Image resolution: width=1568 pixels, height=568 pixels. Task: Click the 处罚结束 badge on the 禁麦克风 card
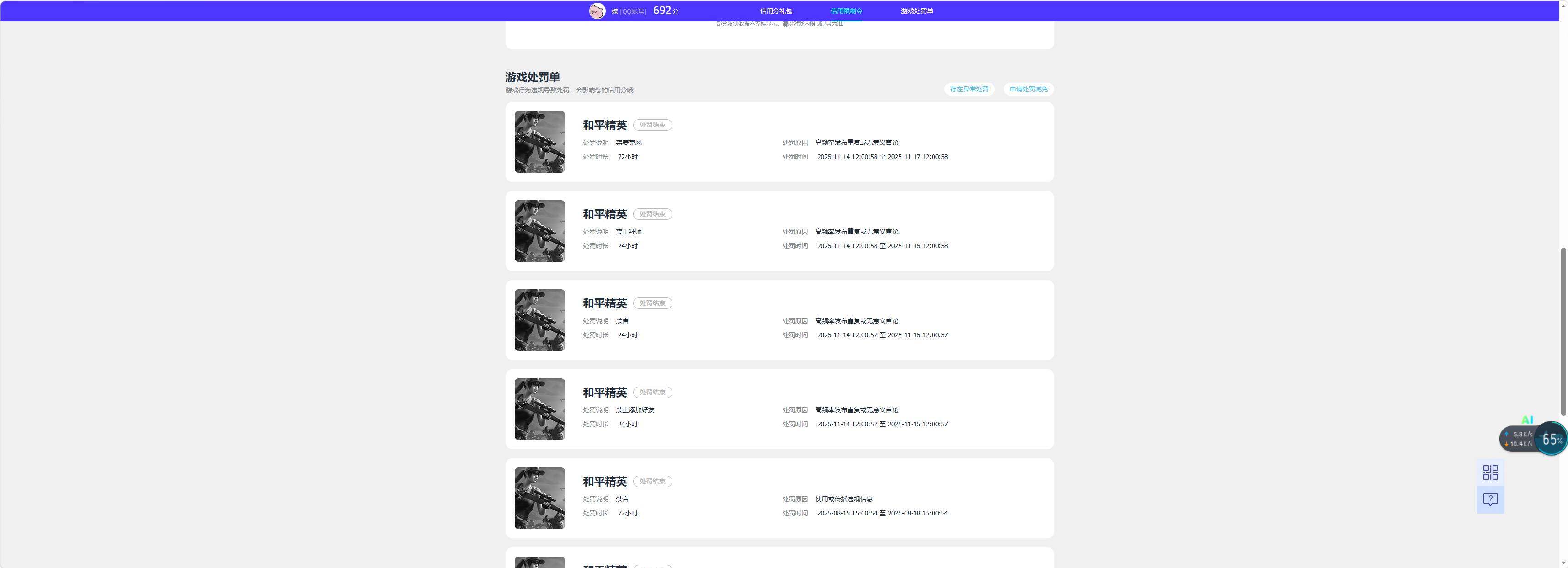(x=652, y=125)
